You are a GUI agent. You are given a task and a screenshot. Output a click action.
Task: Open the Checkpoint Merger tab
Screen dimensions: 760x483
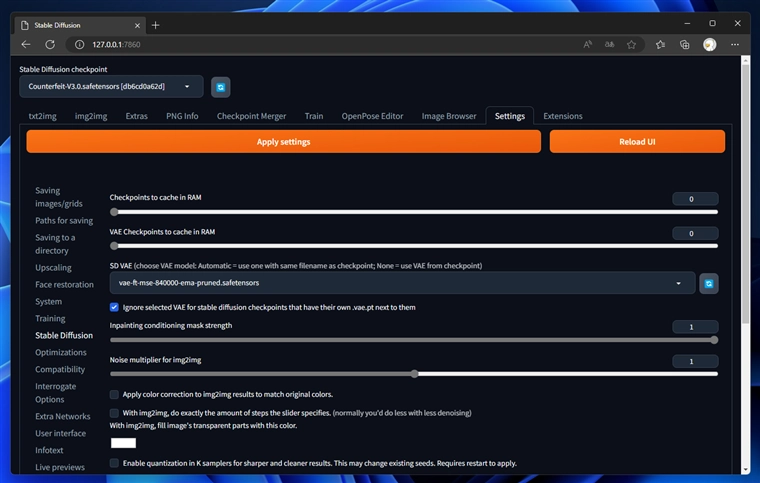(252, 116)
